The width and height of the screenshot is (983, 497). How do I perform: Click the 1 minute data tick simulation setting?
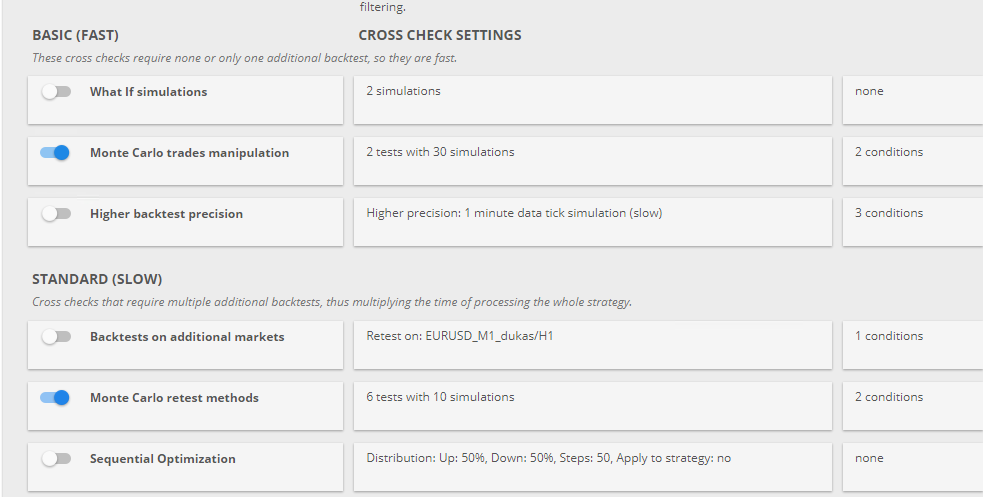tap(592, 222)
